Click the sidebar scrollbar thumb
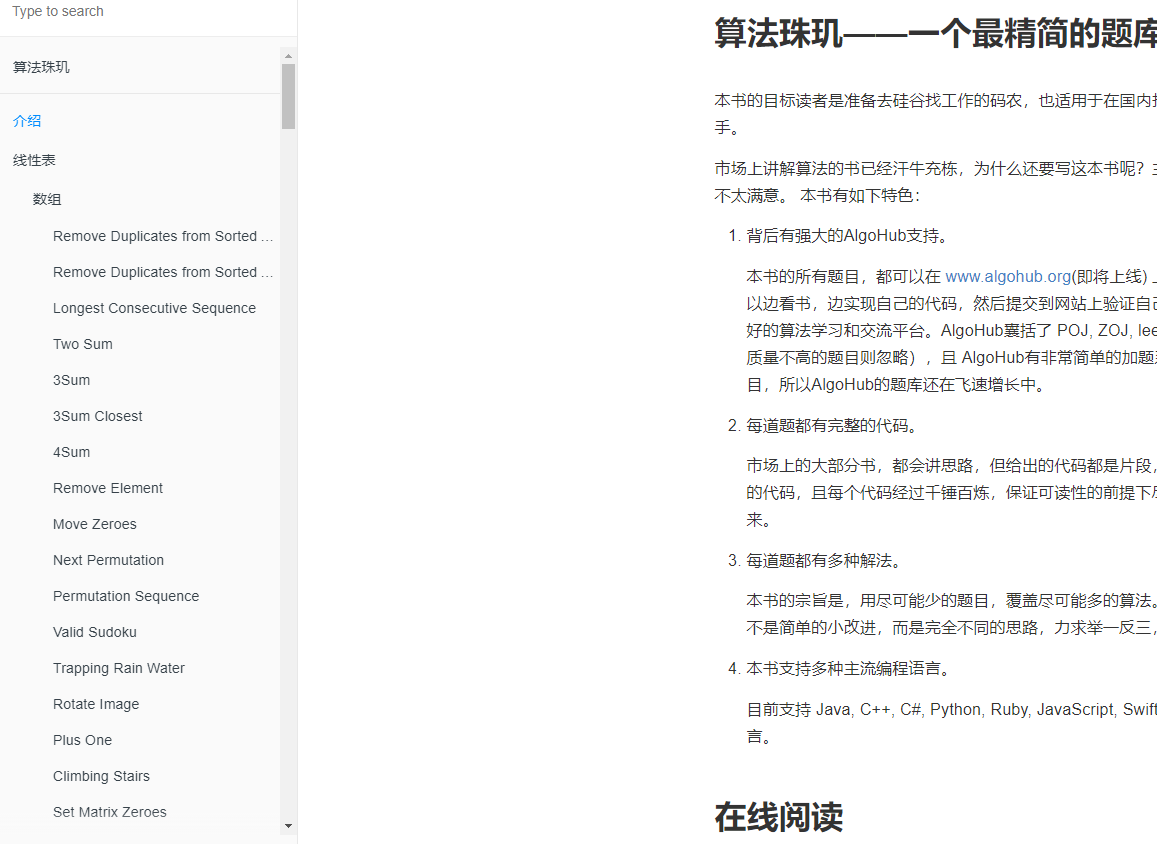This screenshot has width=1157, height=844. (289, 97)
